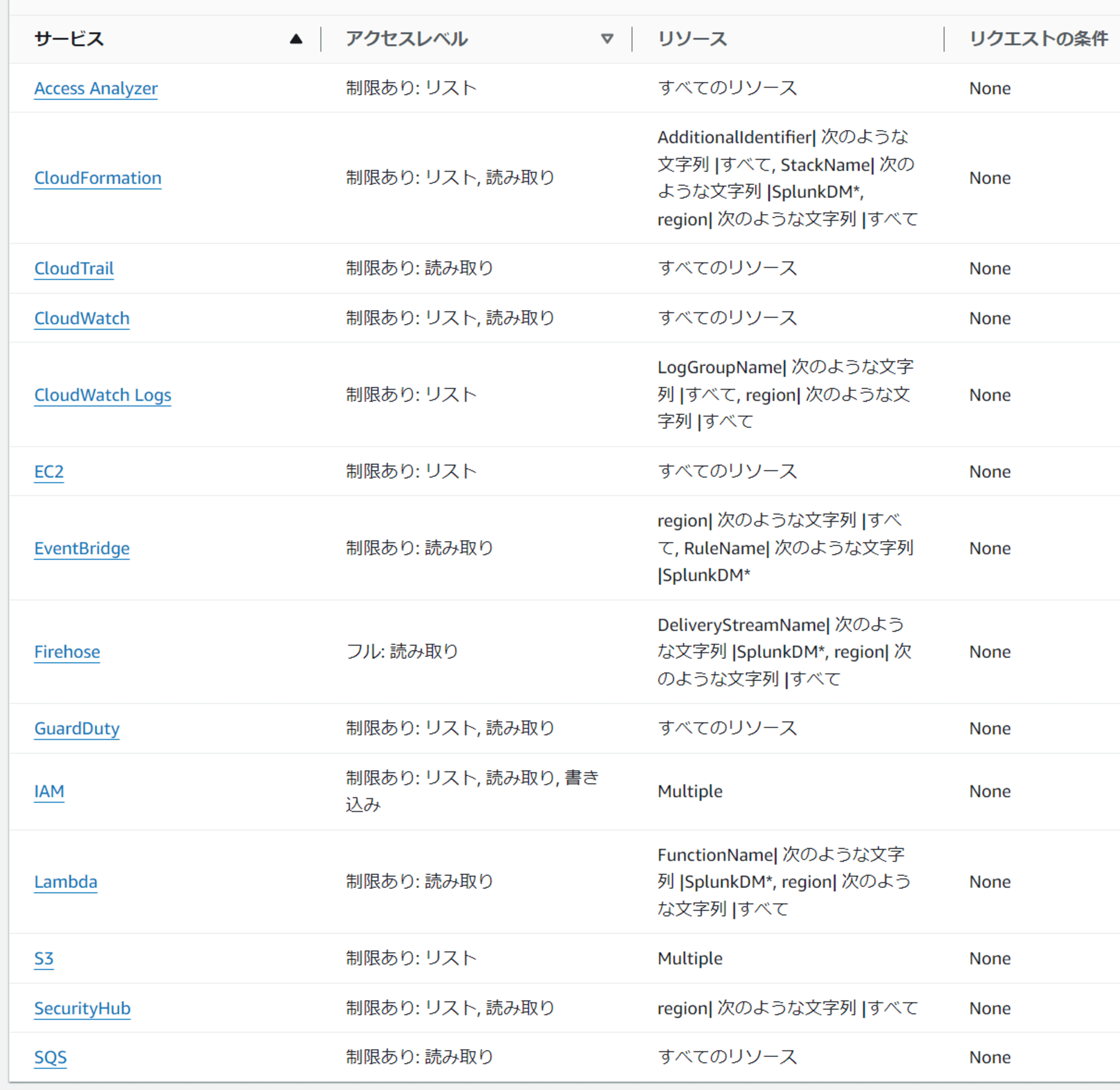Select the CloudWatch access level text
The image size is (1120, 1090).
pos(450,318)
